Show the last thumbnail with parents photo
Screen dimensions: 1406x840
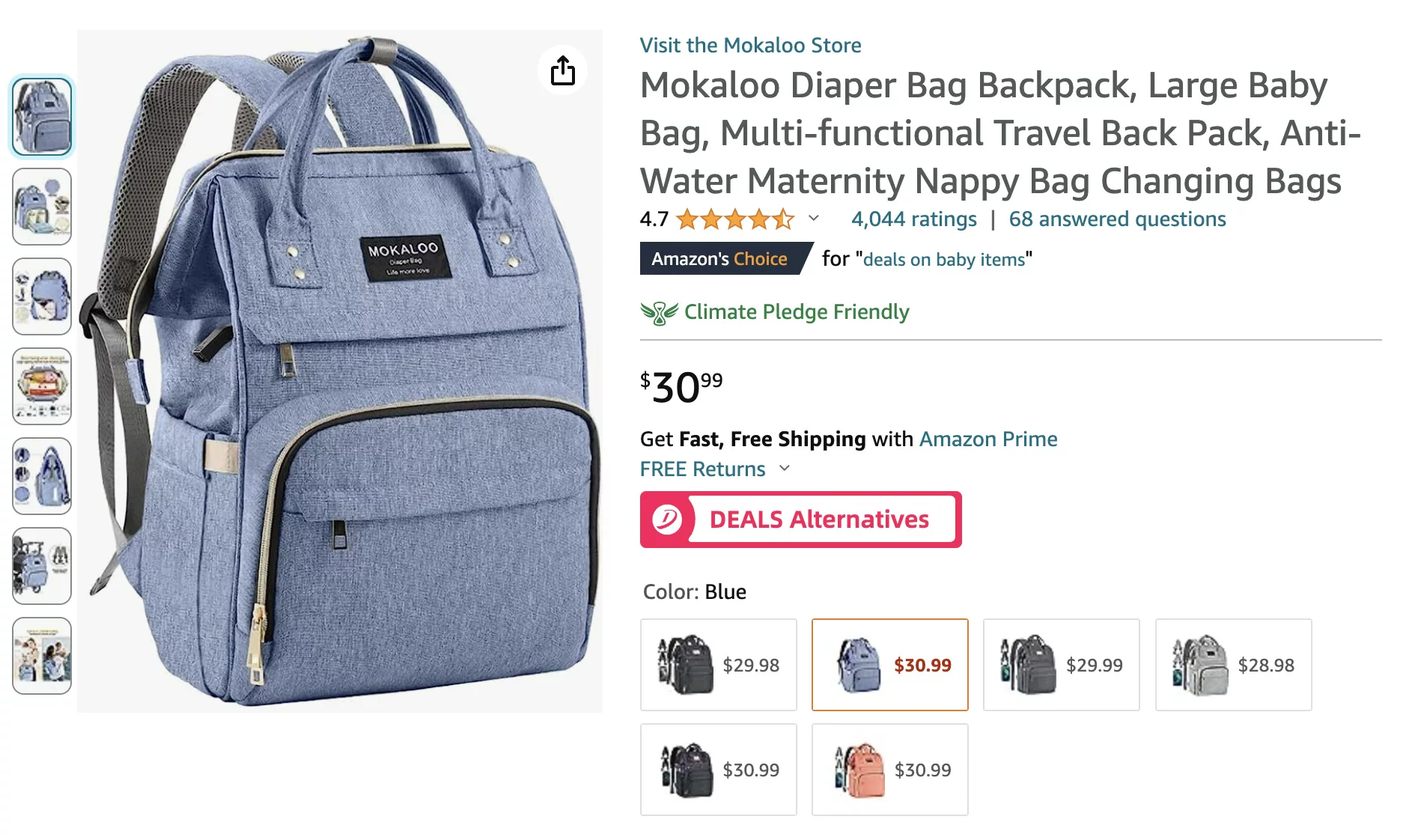tap(42, 656)
